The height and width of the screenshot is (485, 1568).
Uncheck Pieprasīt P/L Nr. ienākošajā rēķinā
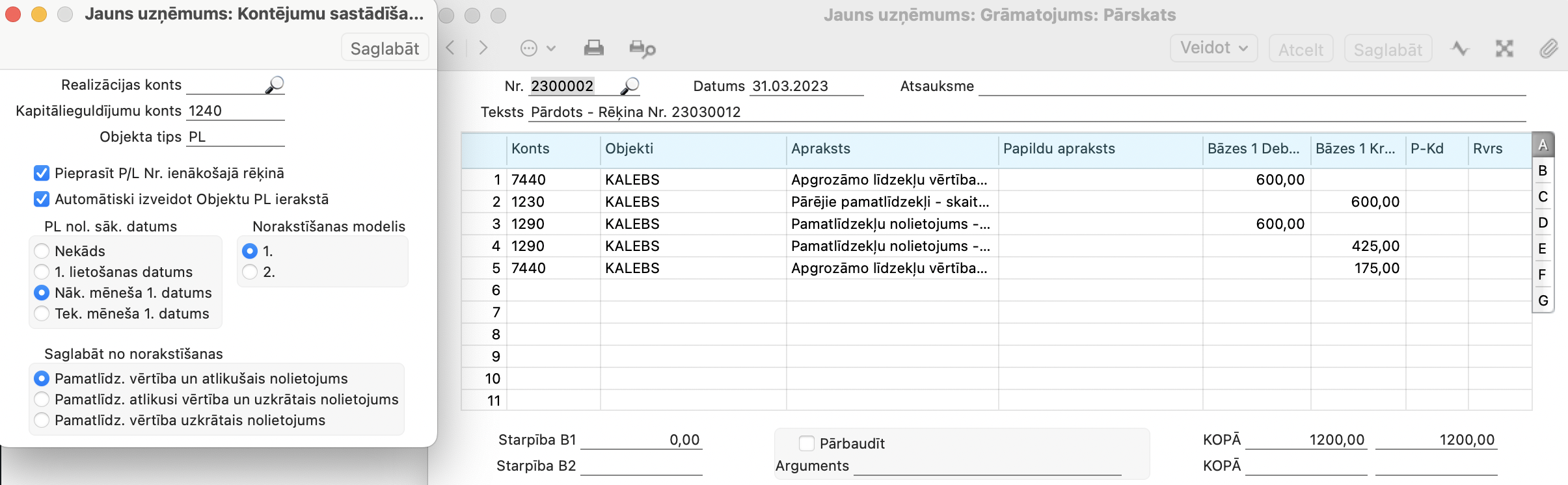[x=42, y=173]
